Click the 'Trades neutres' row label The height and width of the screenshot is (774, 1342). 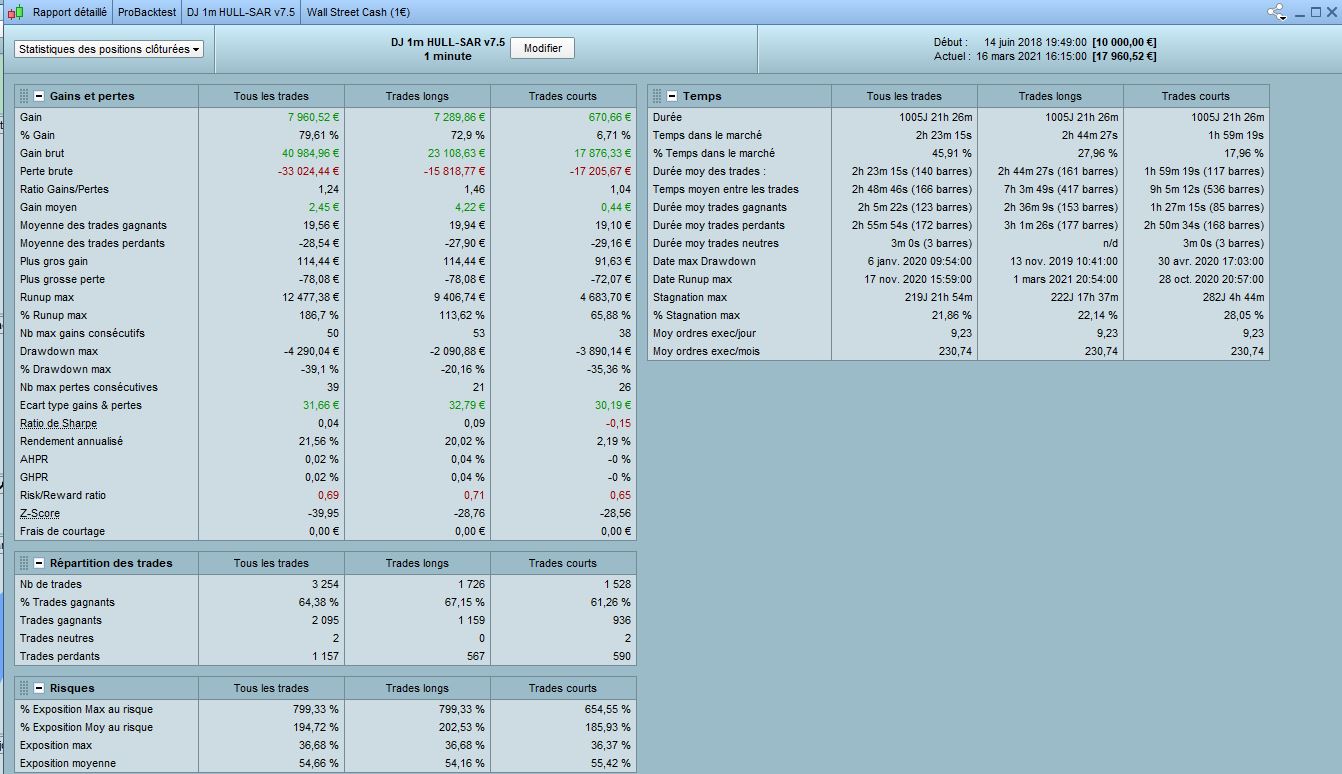point(57,638)
